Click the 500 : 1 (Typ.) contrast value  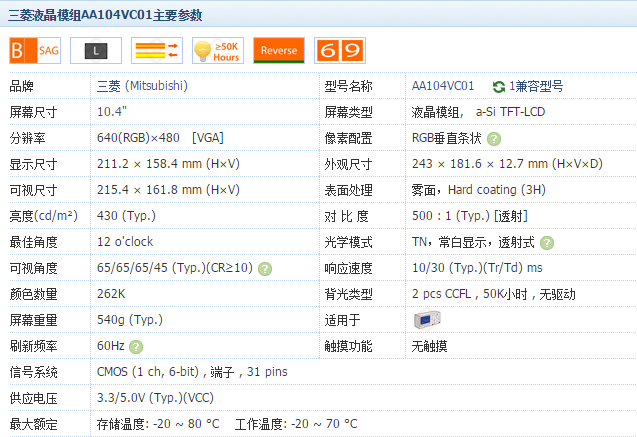tap(470, 216)
